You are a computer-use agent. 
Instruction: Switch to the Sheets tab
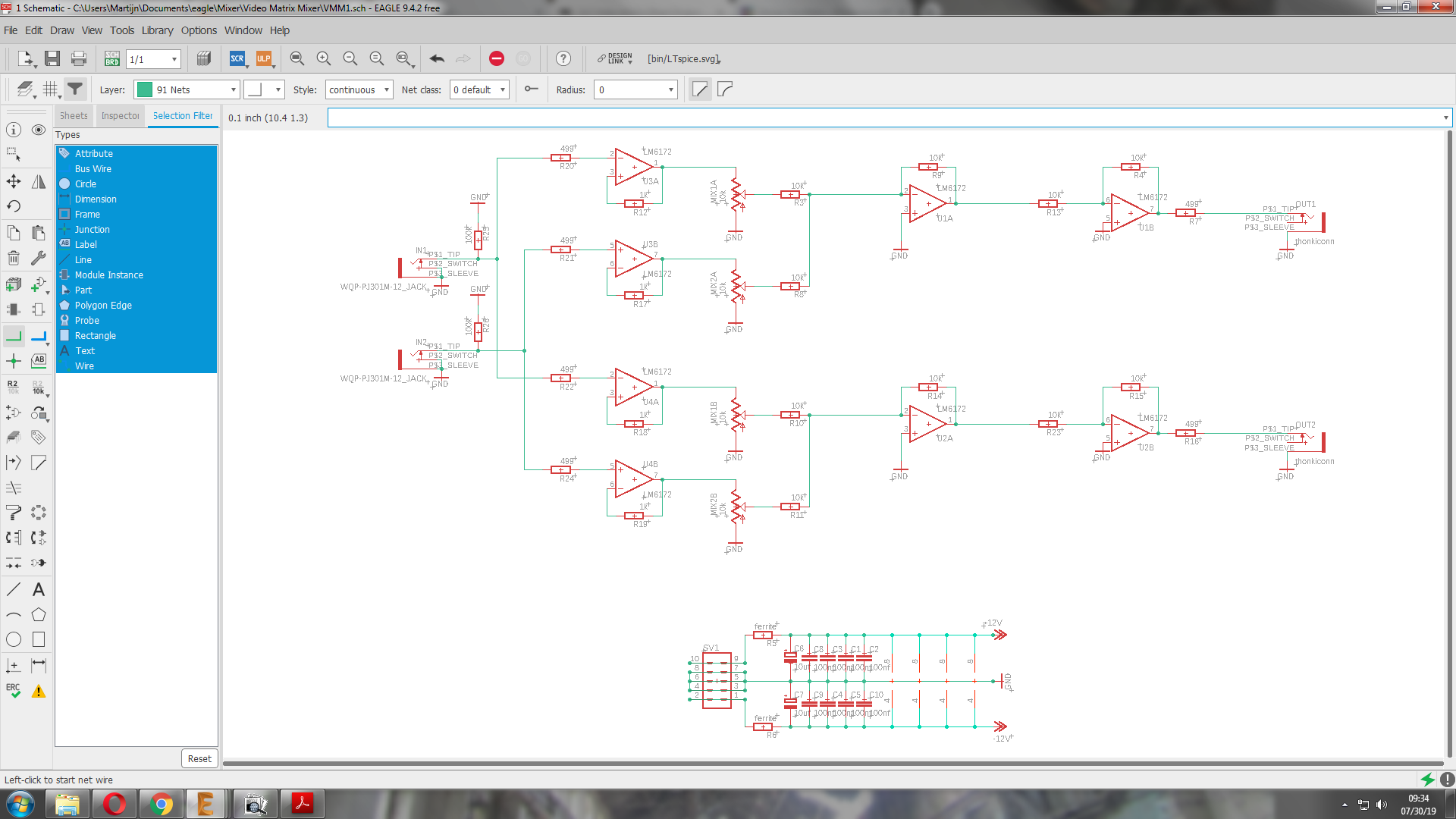pos(74,116)
